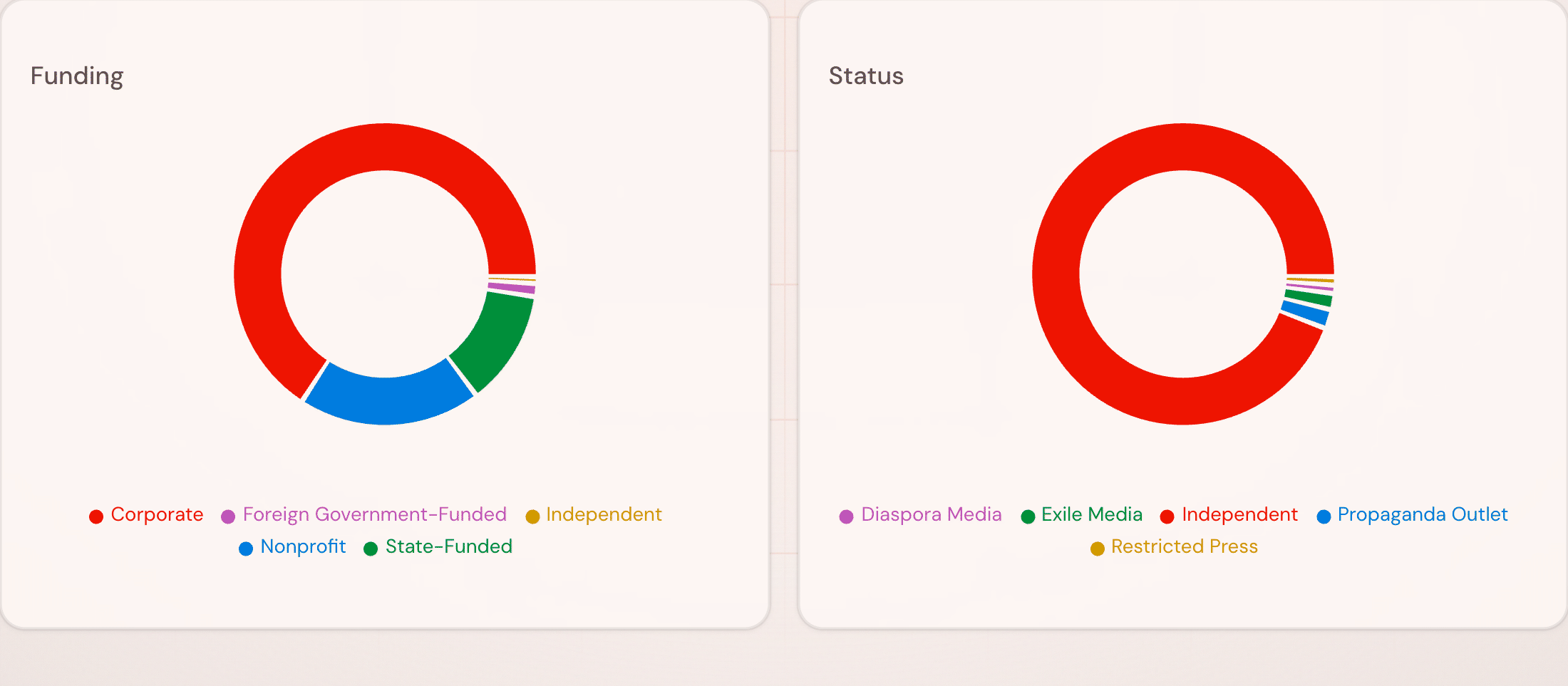Viewport: 1568px width, 686px height.
Task: Toggle Nonprofit legend entry
Action: point(292,546)
